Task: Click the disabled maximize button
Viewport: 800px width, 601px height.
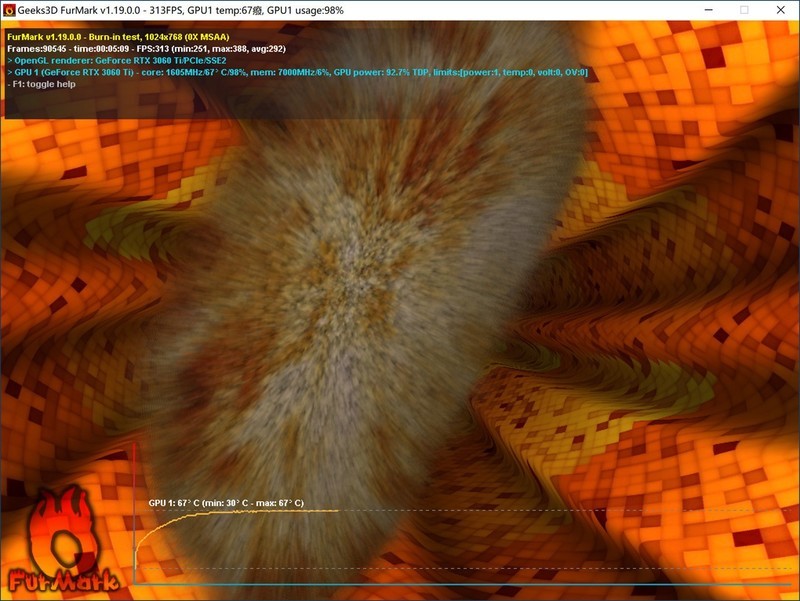Action: (744, 10)
